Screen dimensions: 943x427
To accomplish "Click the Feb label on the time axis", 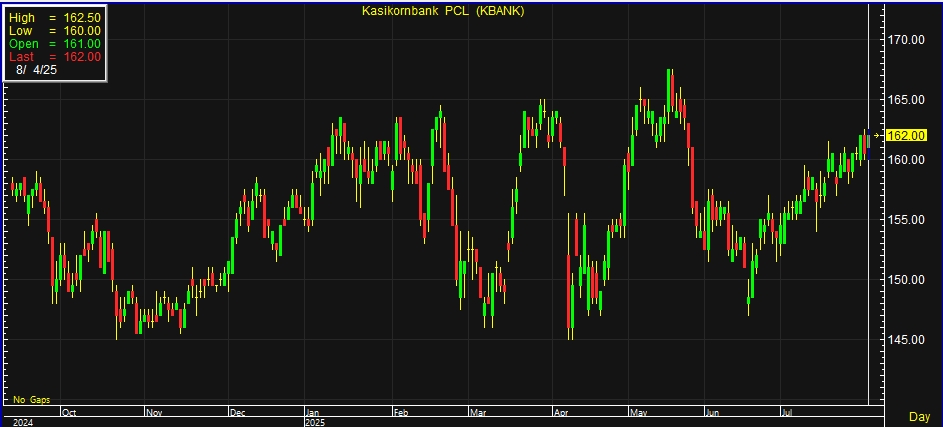I will (x=401, y=413).
